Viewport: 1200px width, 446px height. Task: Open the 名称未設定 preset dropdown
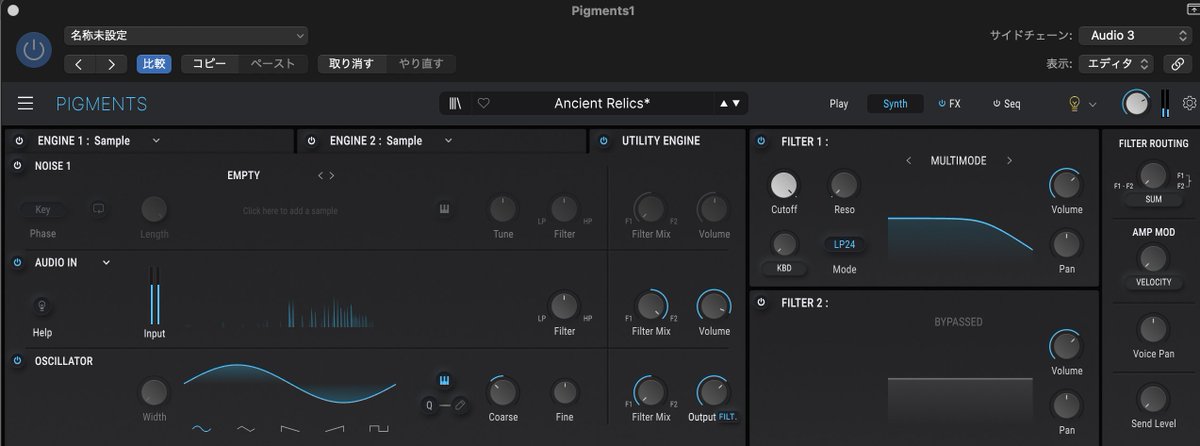point(187,36)
